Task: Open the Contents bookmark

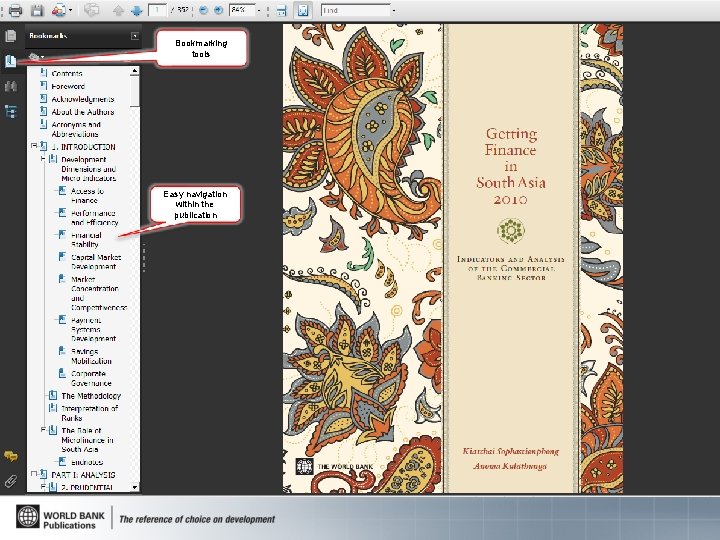Action: click(x=67, y=73)
